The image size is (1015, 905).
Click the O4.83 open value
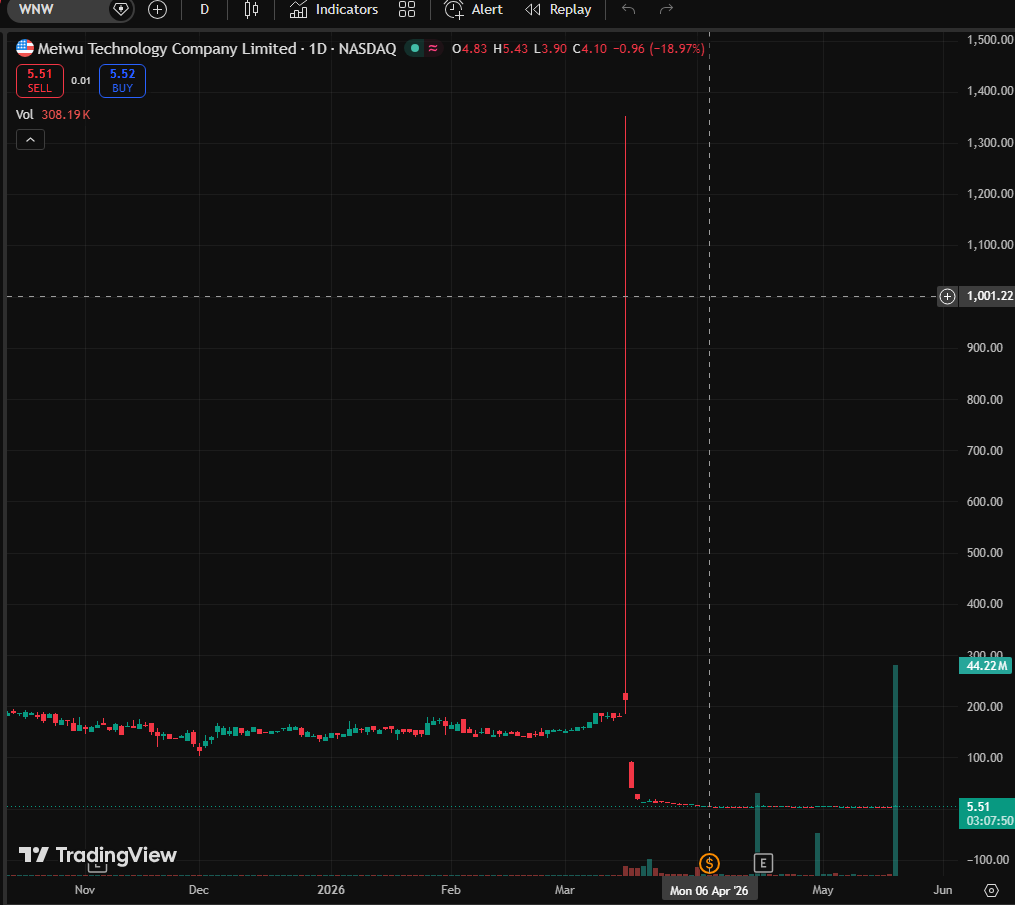point(469,49)
